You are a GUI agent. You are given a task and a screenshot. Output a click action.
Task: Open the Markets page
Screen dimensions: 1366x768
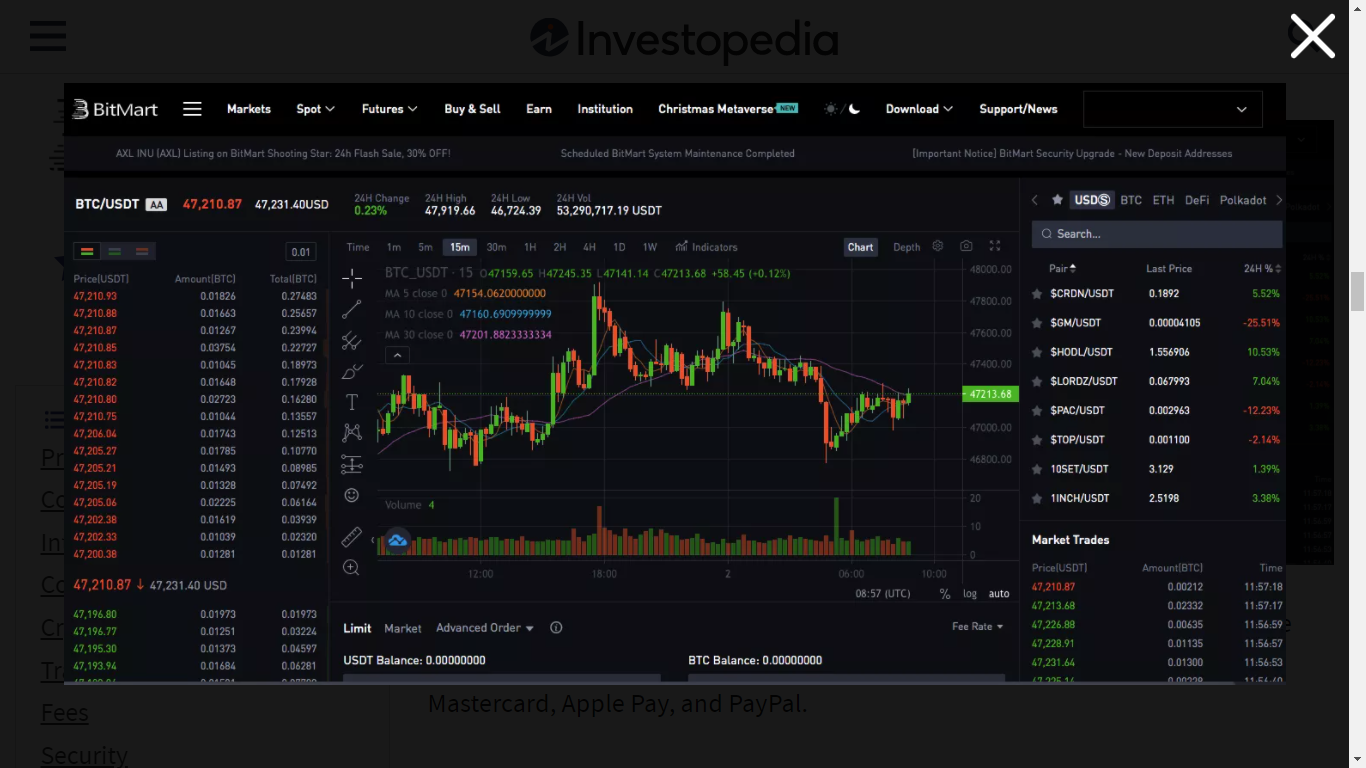[x=249, y=109]
